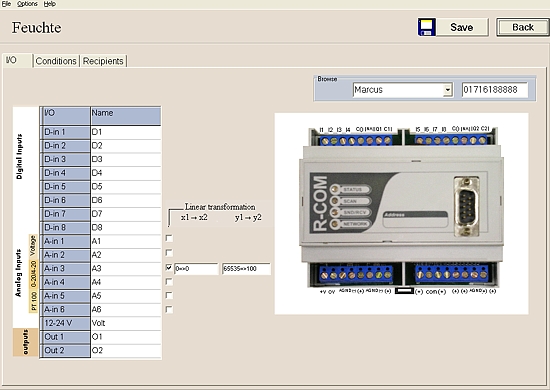
Task: Click the x1→x2 field showing 0=>0
Action: pos(196,269)
